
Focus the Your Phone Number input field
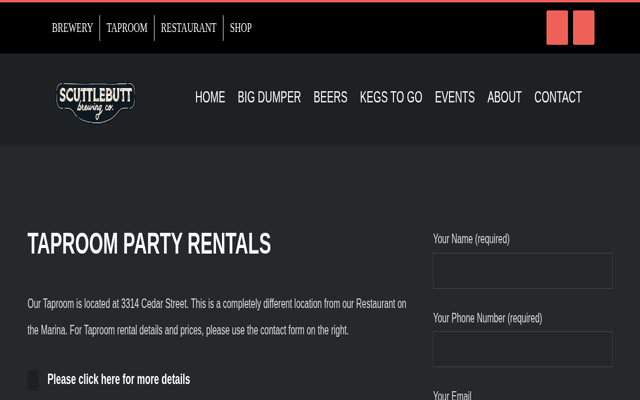point(522,349)
